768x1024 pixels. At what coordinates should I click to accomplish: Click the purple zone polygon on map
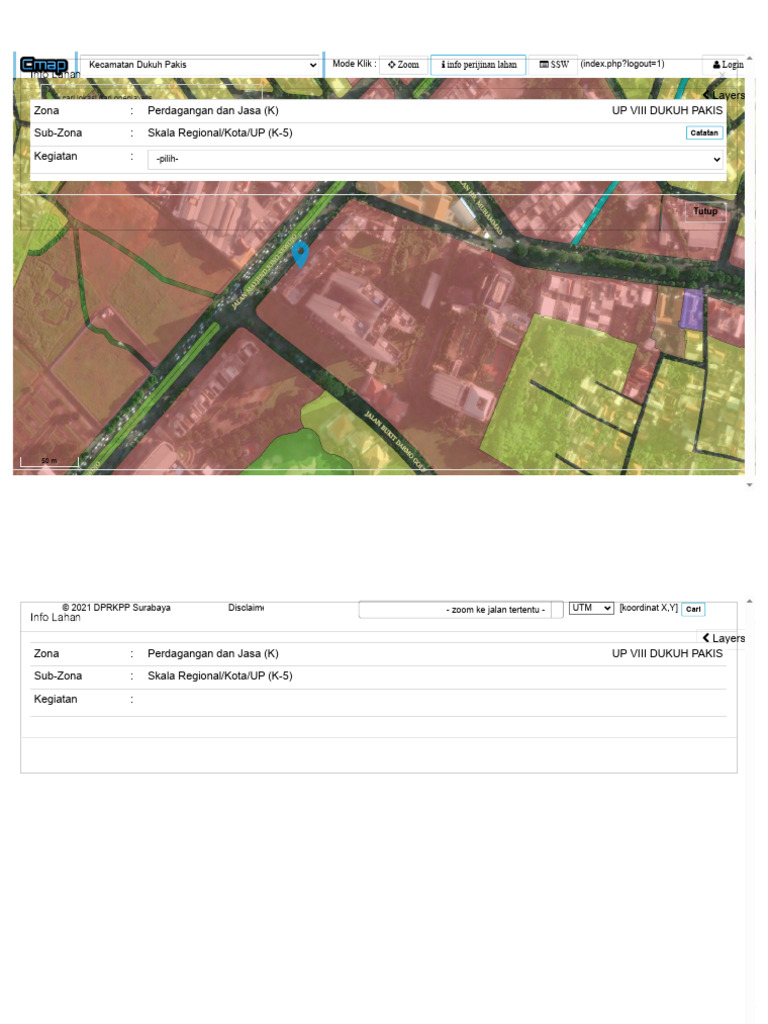[x=692, y=310]
